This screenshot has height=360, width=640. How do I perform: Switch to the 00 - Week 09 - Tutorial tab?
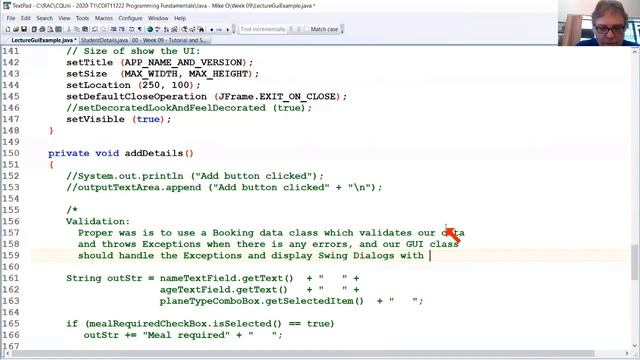point(170,40)
